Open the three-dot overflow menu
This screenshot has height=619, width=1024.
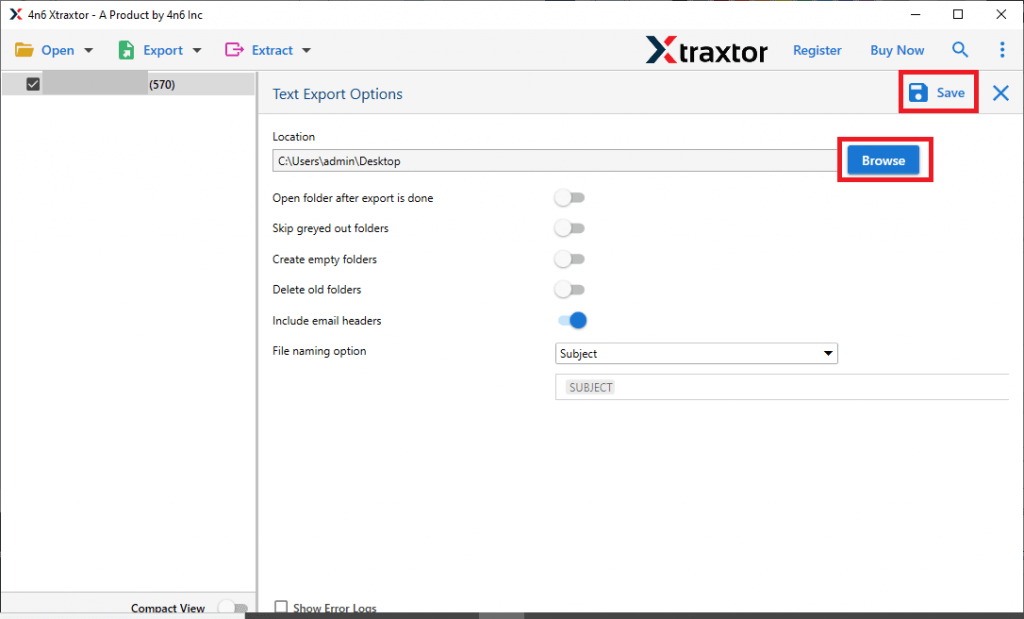tap(1002, 49)
